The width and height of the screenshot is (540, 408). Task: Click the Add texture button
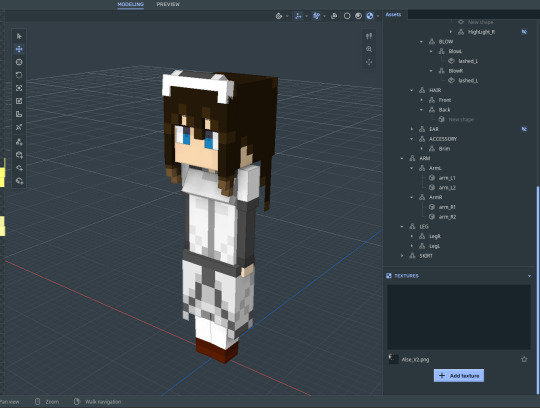pyautogui.click(x=459, y=376)
